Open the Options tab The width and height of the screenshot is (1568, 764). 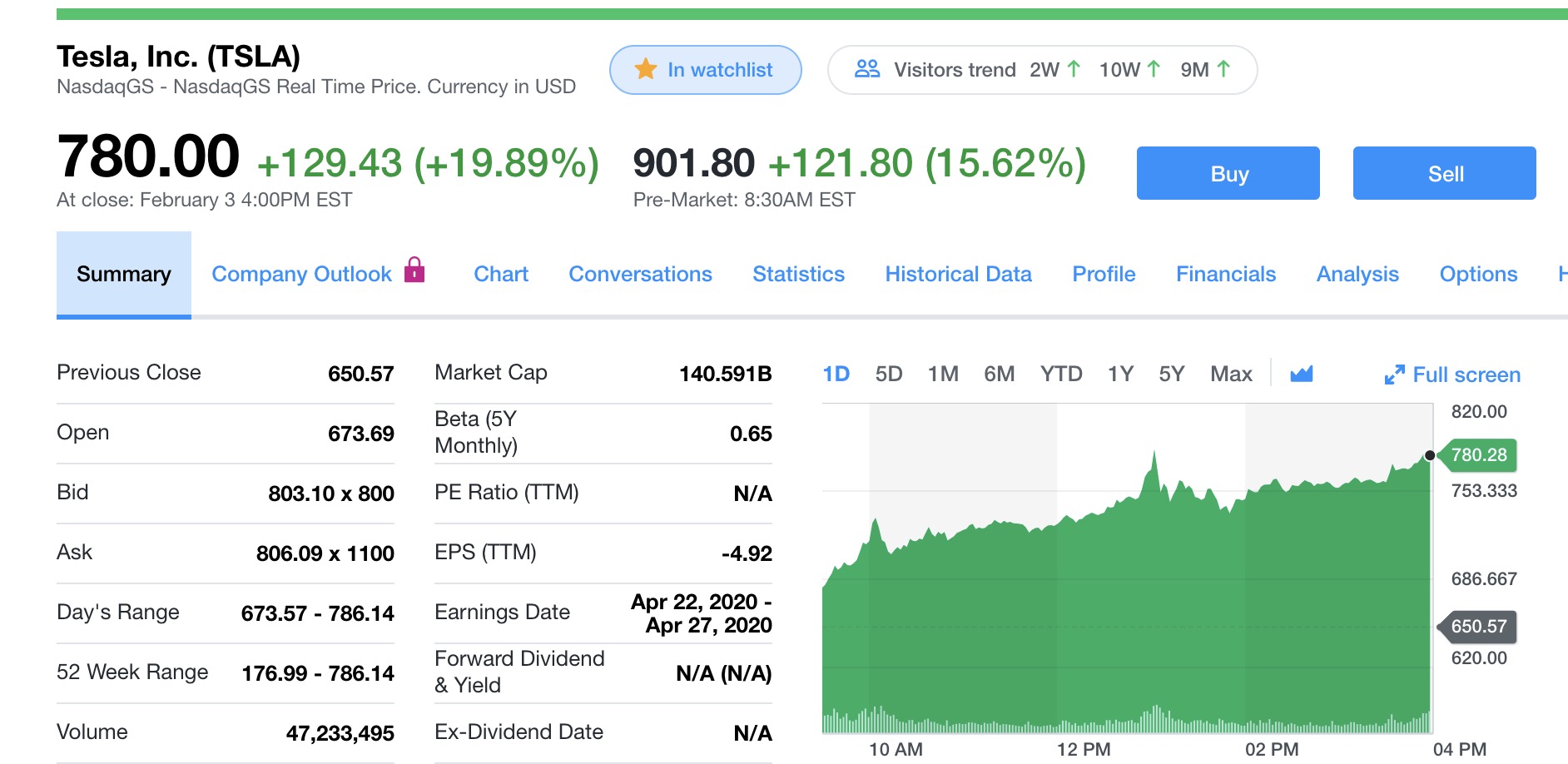point(1479,274)
